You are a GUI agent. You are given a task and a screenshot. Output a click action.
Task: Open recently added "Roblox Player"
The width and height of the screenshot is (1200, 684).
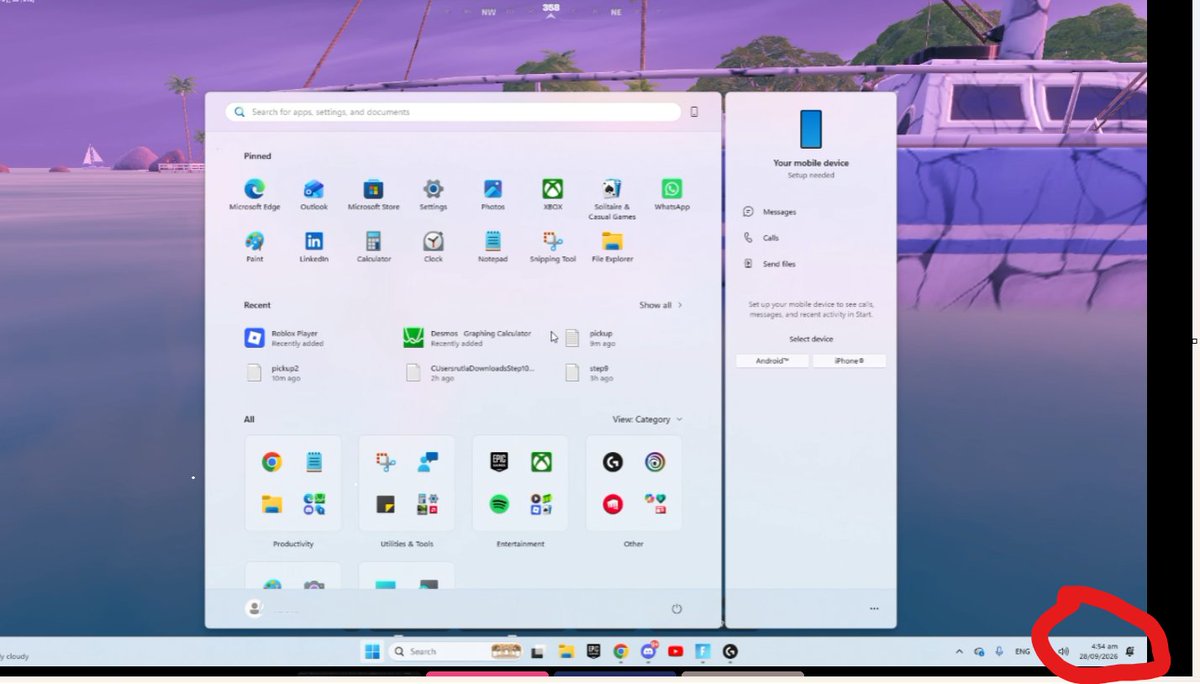282,338
